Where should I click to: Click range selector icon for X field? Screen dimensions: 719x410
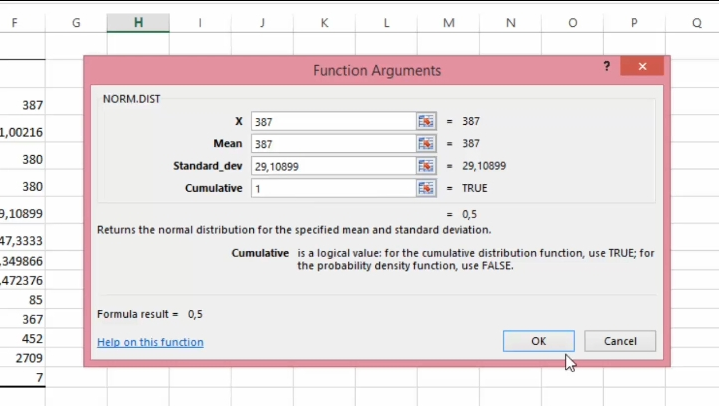click(x=426, y=122)
